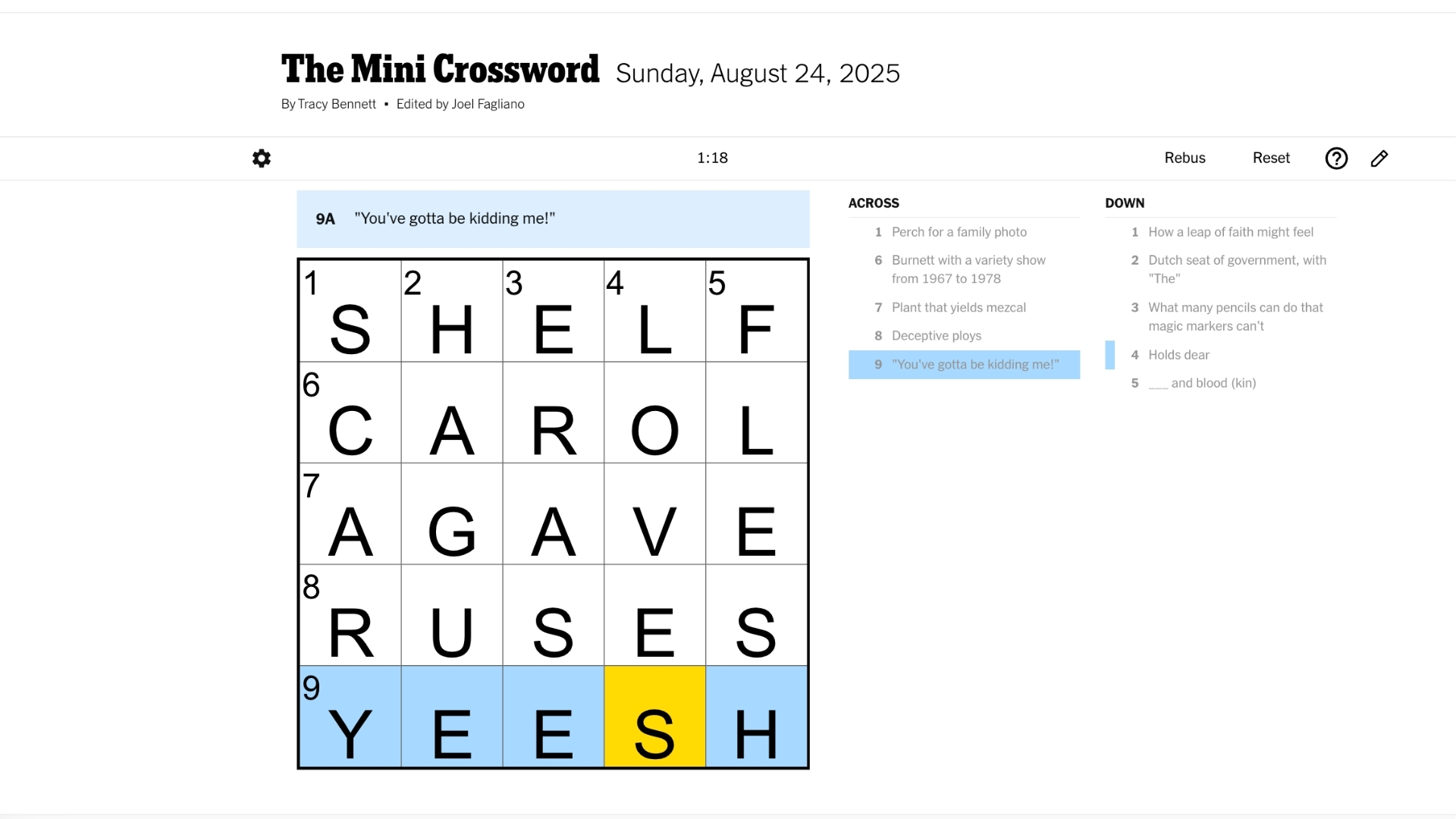1456x819 pixels.
Task: Select clue 7 Across about mezcal plant
Action: 958,307
